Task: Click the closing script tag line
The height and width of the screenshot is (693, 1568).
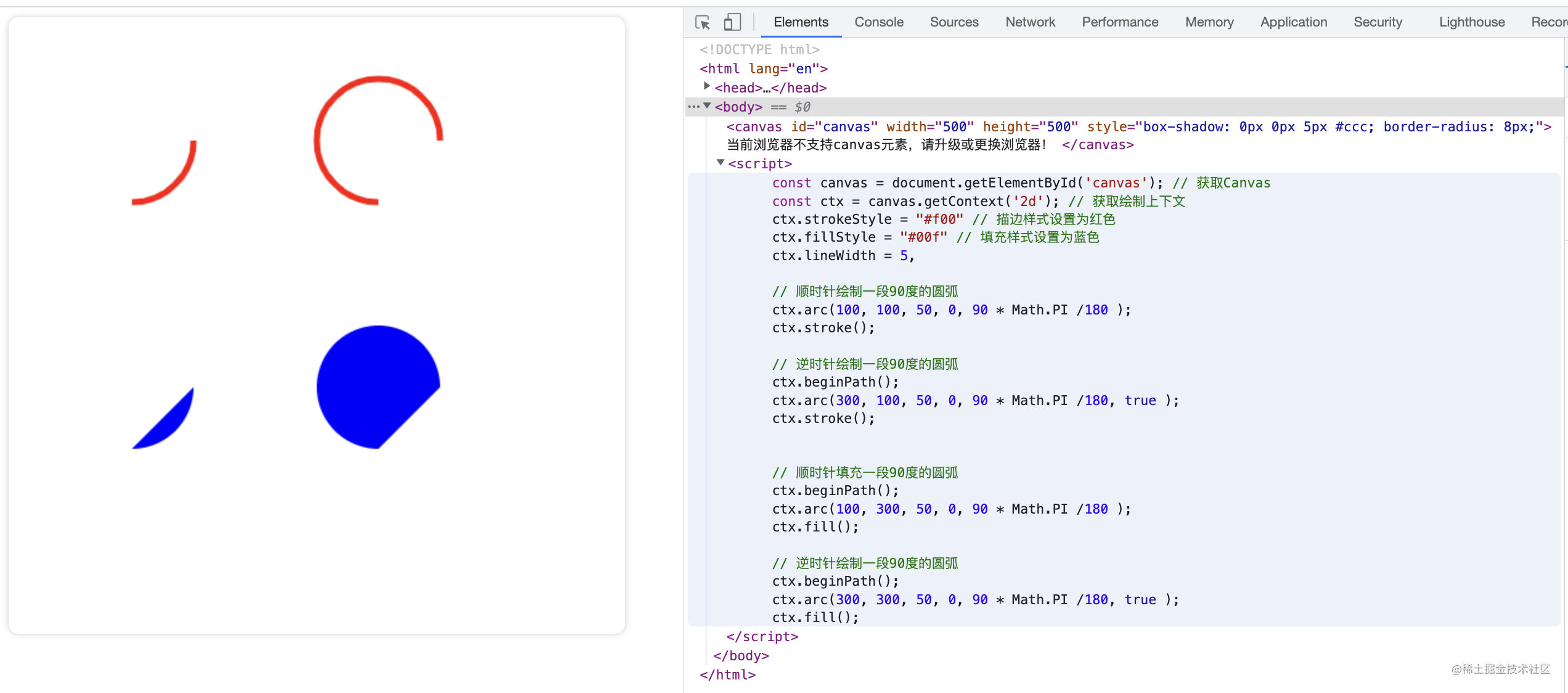Action: point(762,636)
